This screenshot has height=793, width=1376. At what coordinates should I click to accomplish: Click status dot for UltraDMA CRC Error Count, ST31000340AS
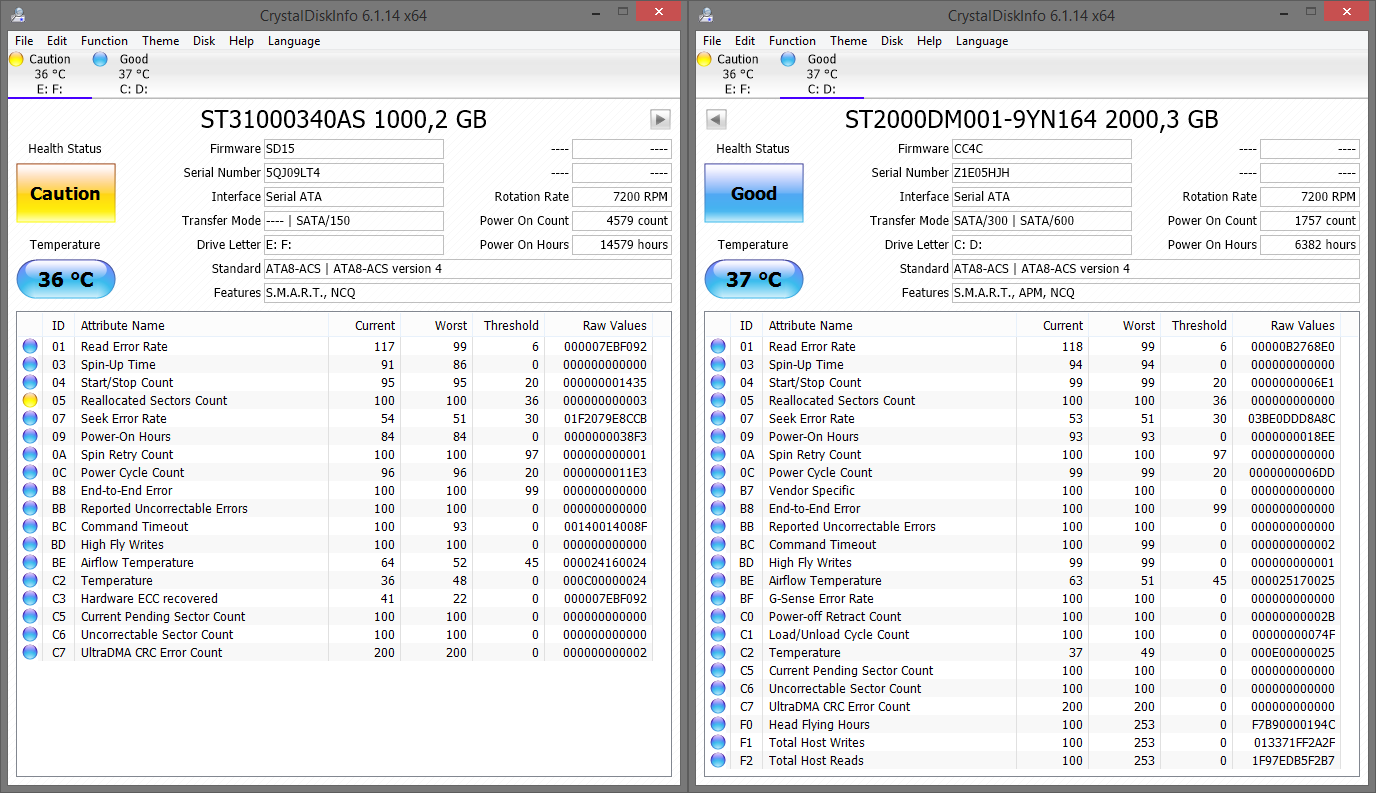click(30, 652)
